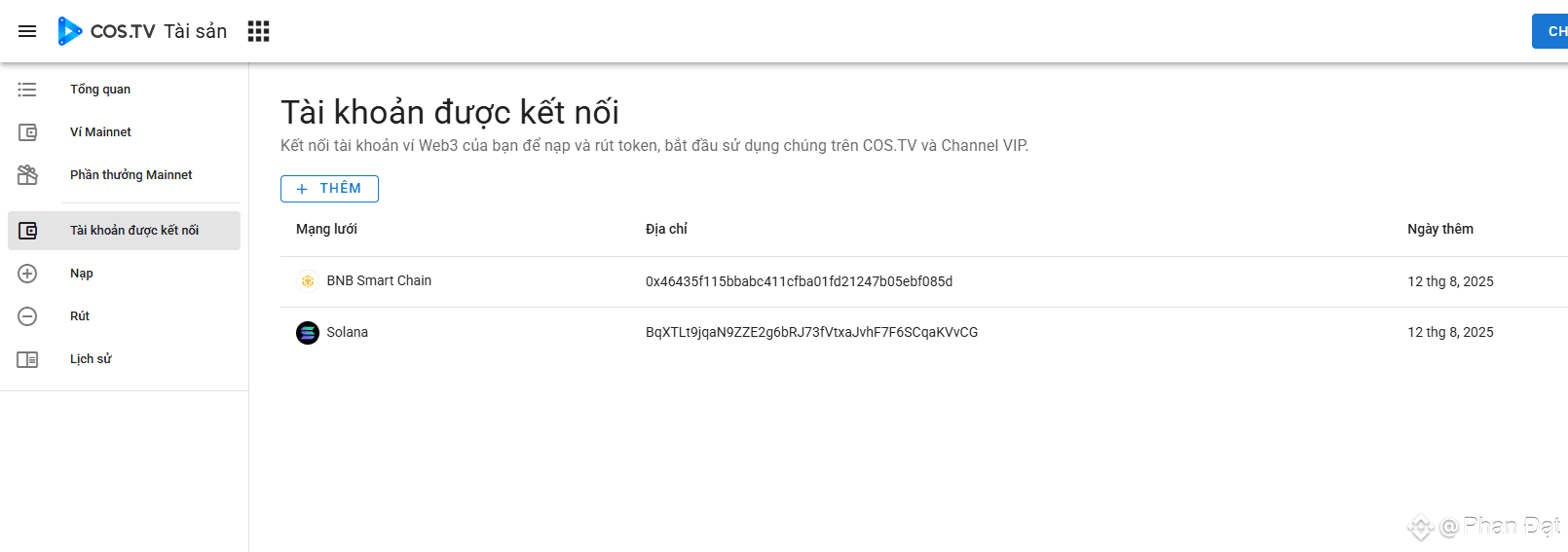Click the Lịch sử history icon
Screen dimensions: 1568x552
coord(27,359)
